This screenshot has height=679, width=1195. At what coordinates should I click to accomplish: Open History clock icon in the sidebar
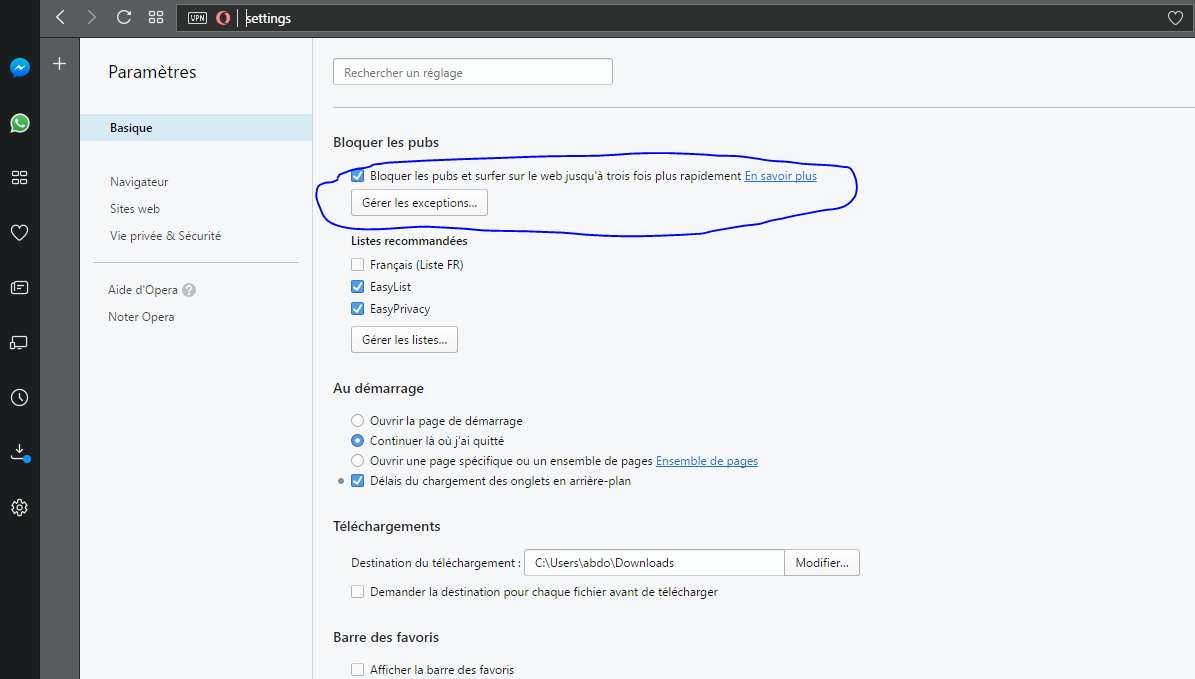tap(20, 398)
